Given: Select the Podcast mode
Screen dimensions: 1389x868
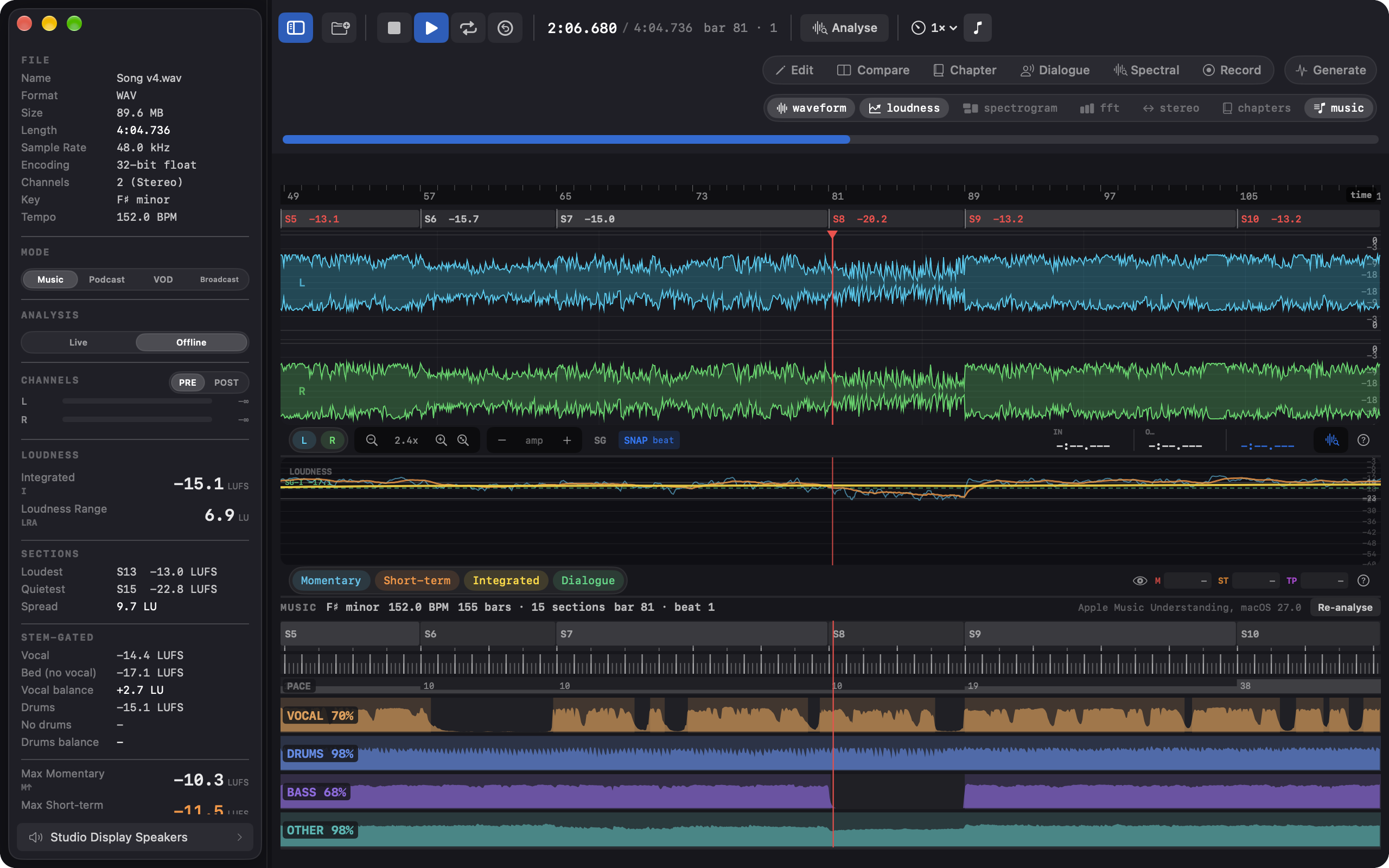Looking at the screenshot, I should [x=107, y=279].
